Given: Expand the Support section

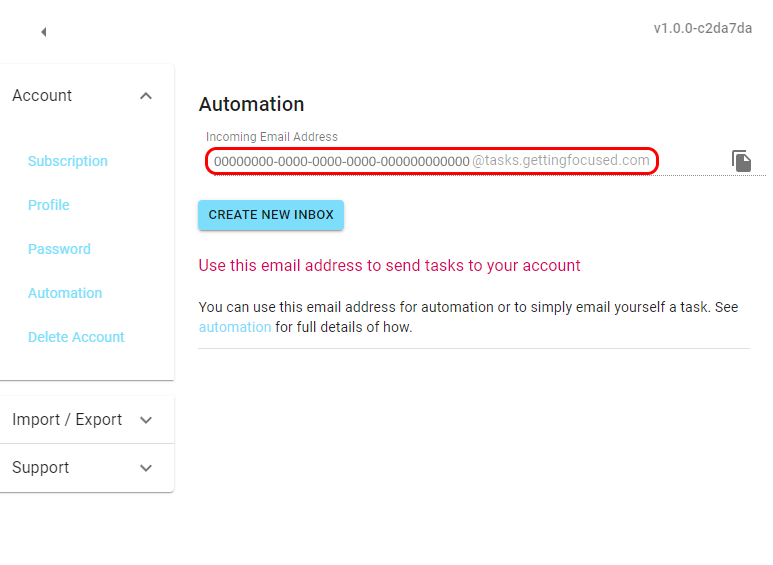Looking at the screenshot, I should click(x=146, y=467).
